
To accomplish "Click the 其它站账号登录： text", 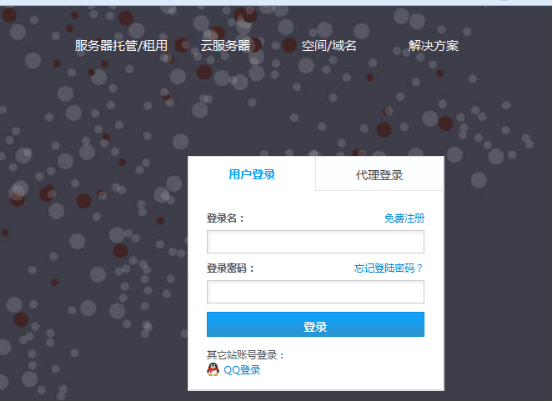I will (246, 355).
